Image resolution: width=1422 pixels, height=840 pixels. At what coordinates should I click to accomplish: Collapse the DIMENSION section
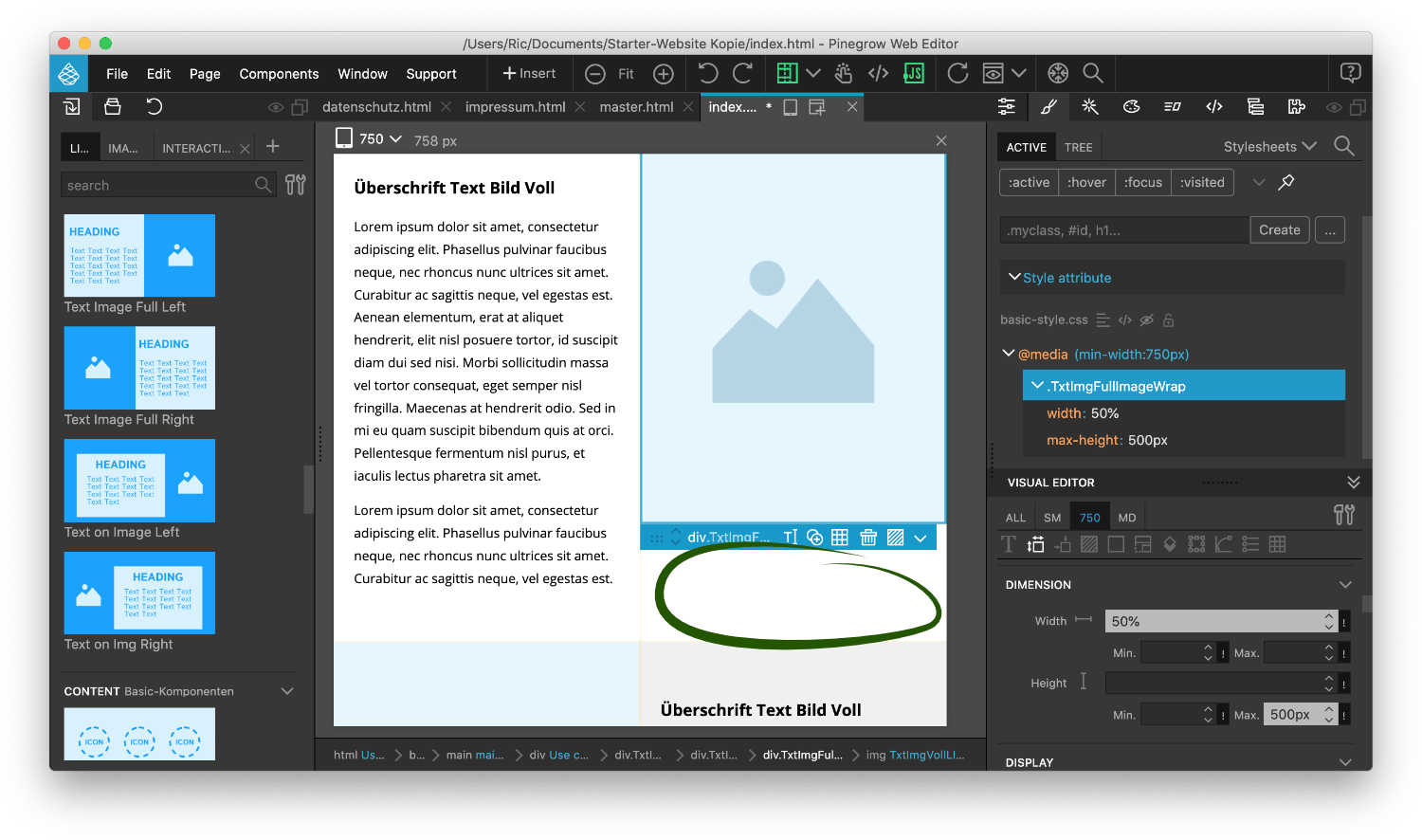click(1345, 584)
